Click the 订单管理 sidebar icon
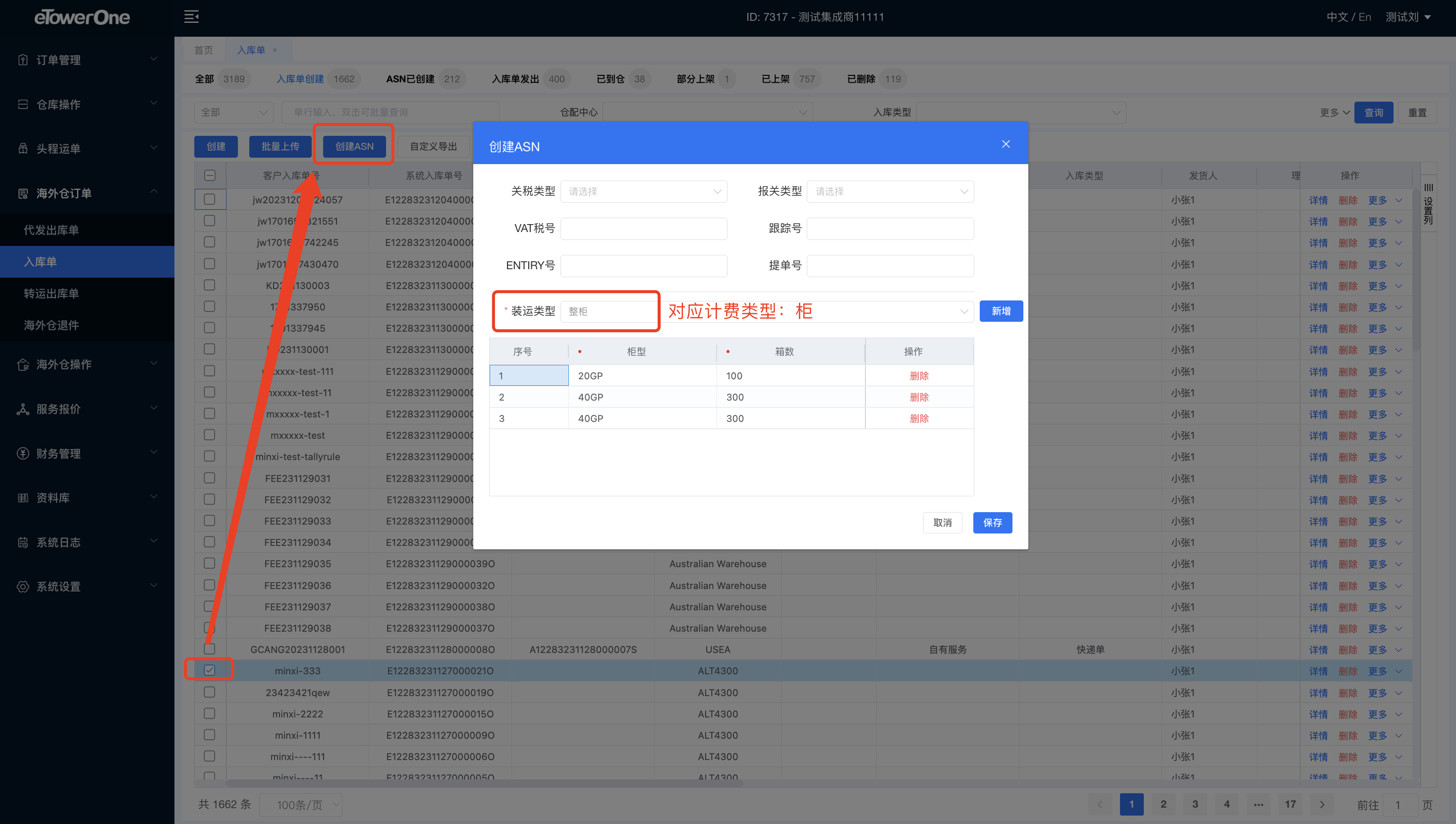This screenshot has height=824, width=1456. 23,60
